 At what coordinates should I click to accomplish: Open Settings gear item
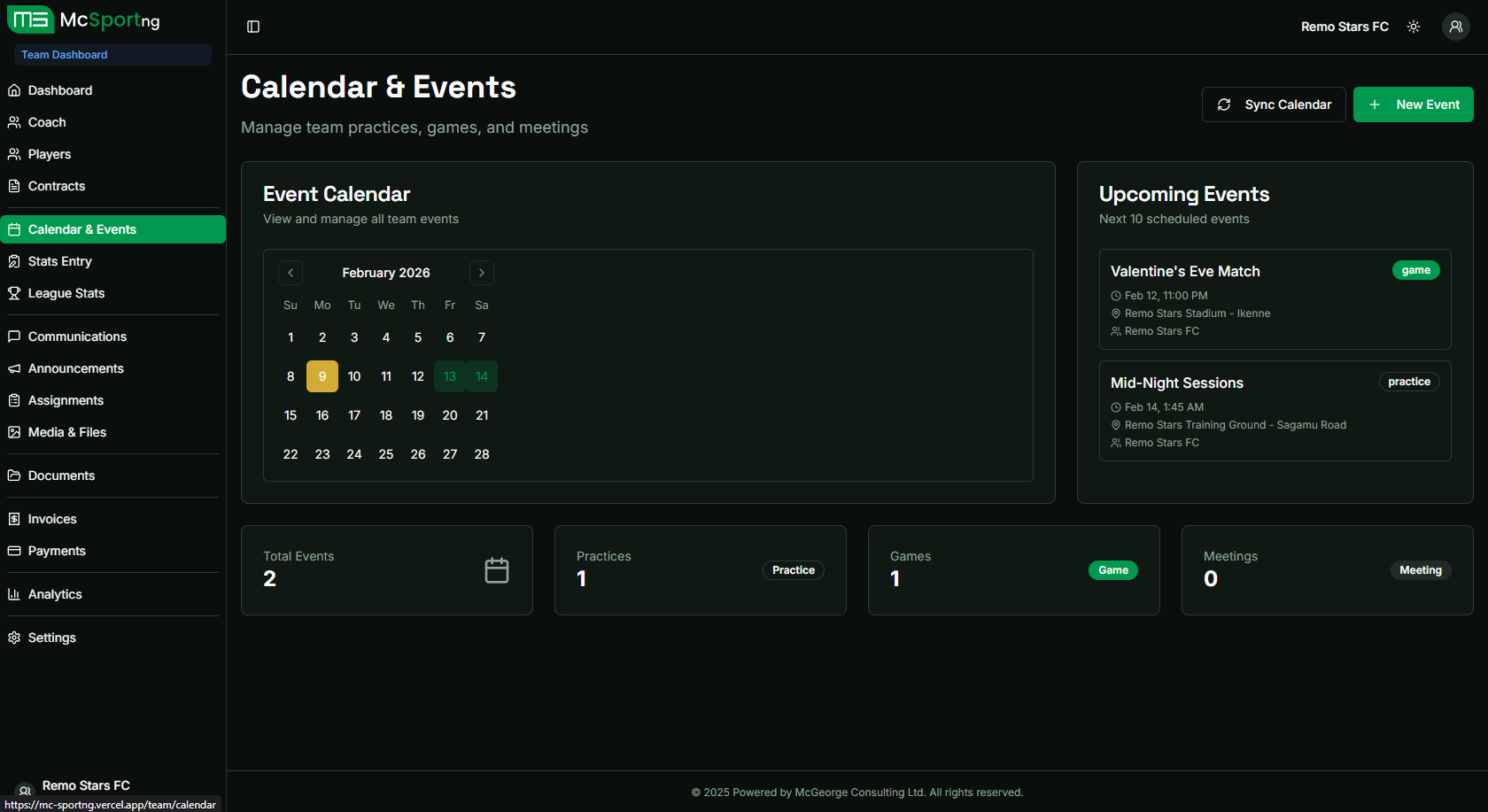(51, 638)
